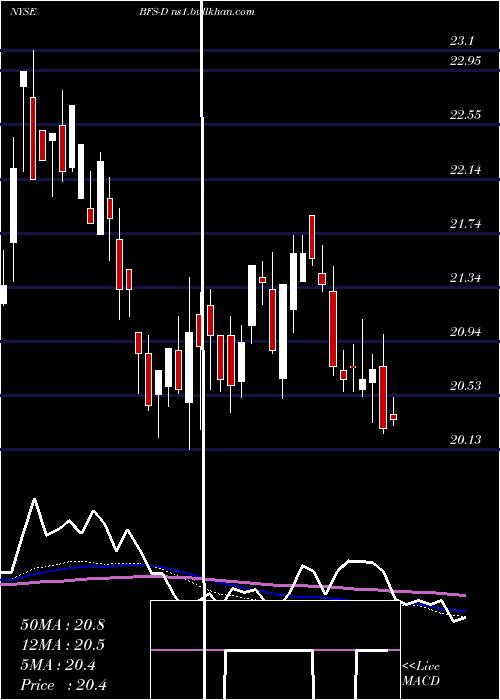Click the BFS-D ns1.bullkhan.com title text
The image size is (500, 700).
pyautogui.click(x=196, y=12)
